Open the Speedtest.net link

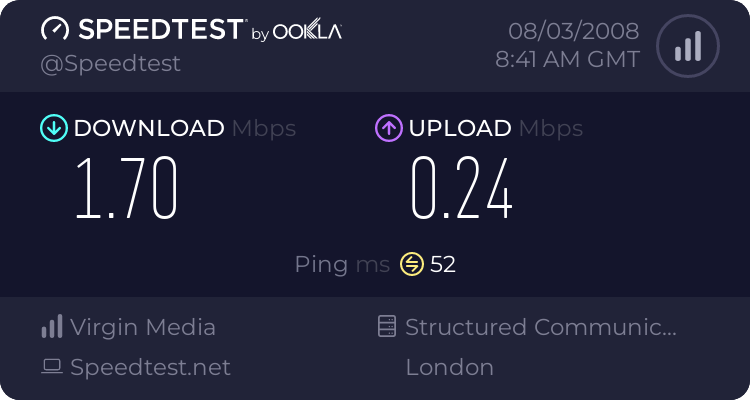150,367
